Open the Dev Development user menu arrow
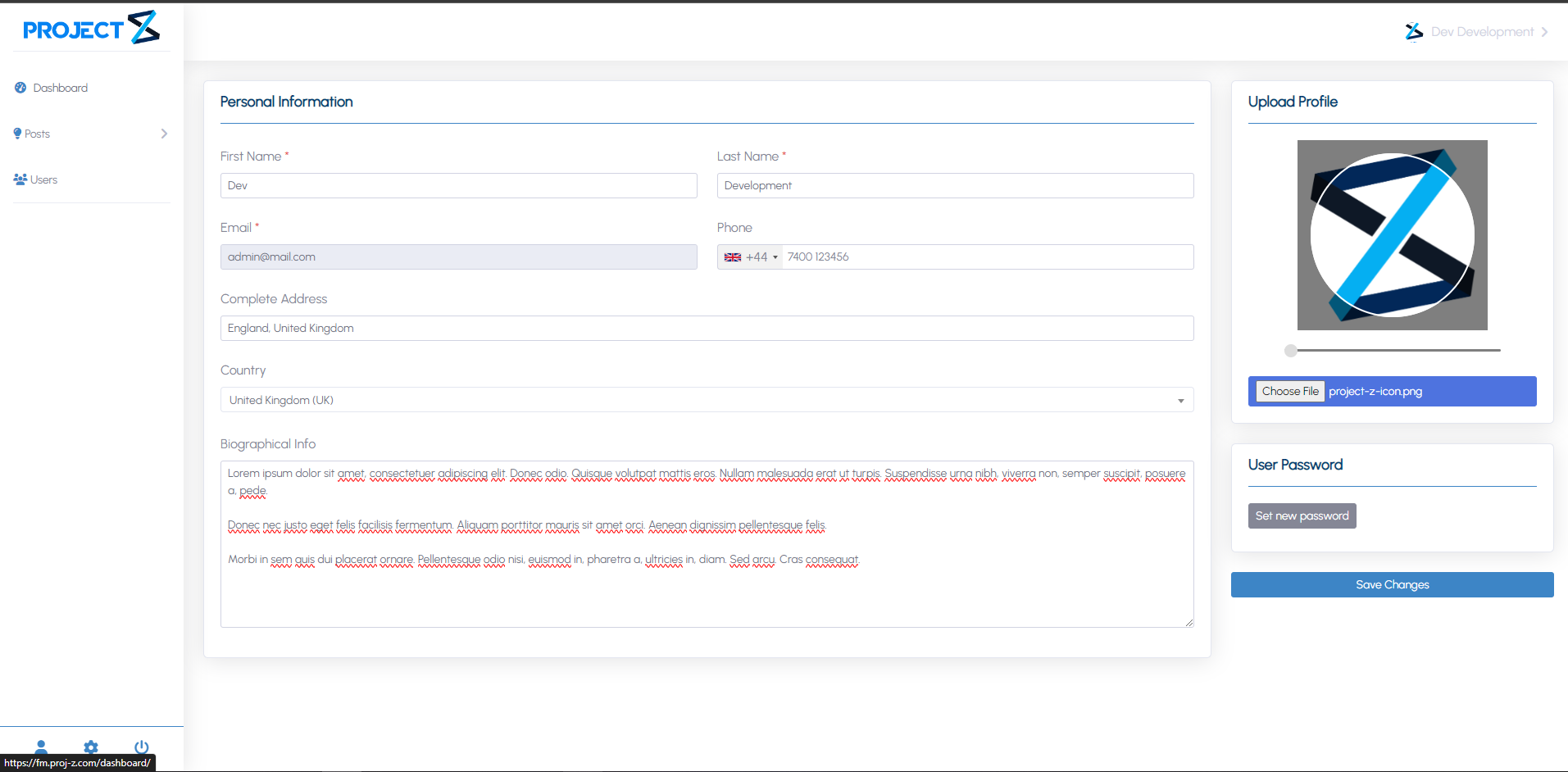Screen dimensions: 1568x772 pyautogui.click(x=1544, y=32)
